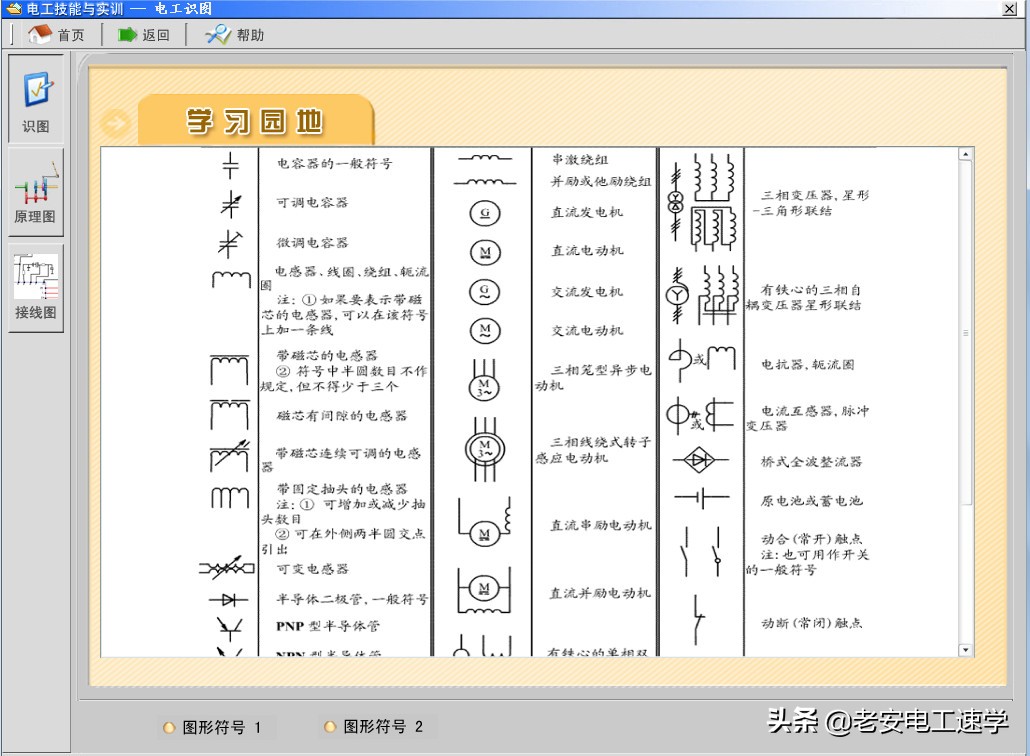Click the scrollbar up arrow
Viewport: 1030px width, 756px height.
point(964,153)
